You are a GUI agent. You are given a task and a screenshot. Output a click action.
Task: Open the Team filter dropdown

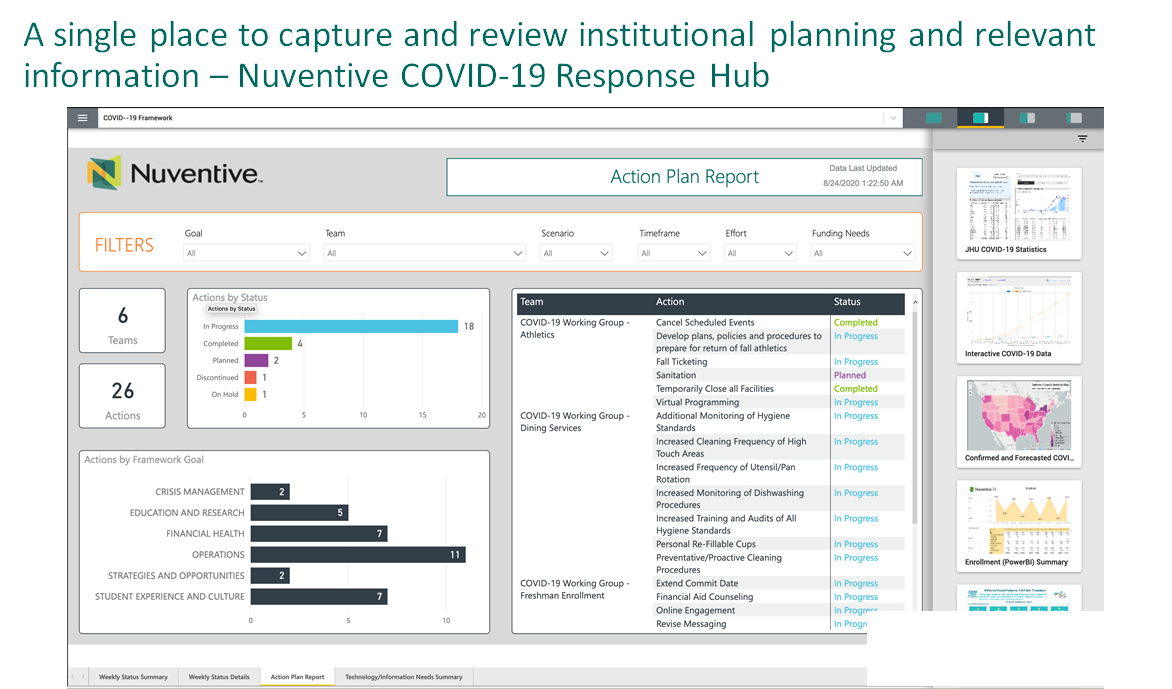tap(424, 253)
